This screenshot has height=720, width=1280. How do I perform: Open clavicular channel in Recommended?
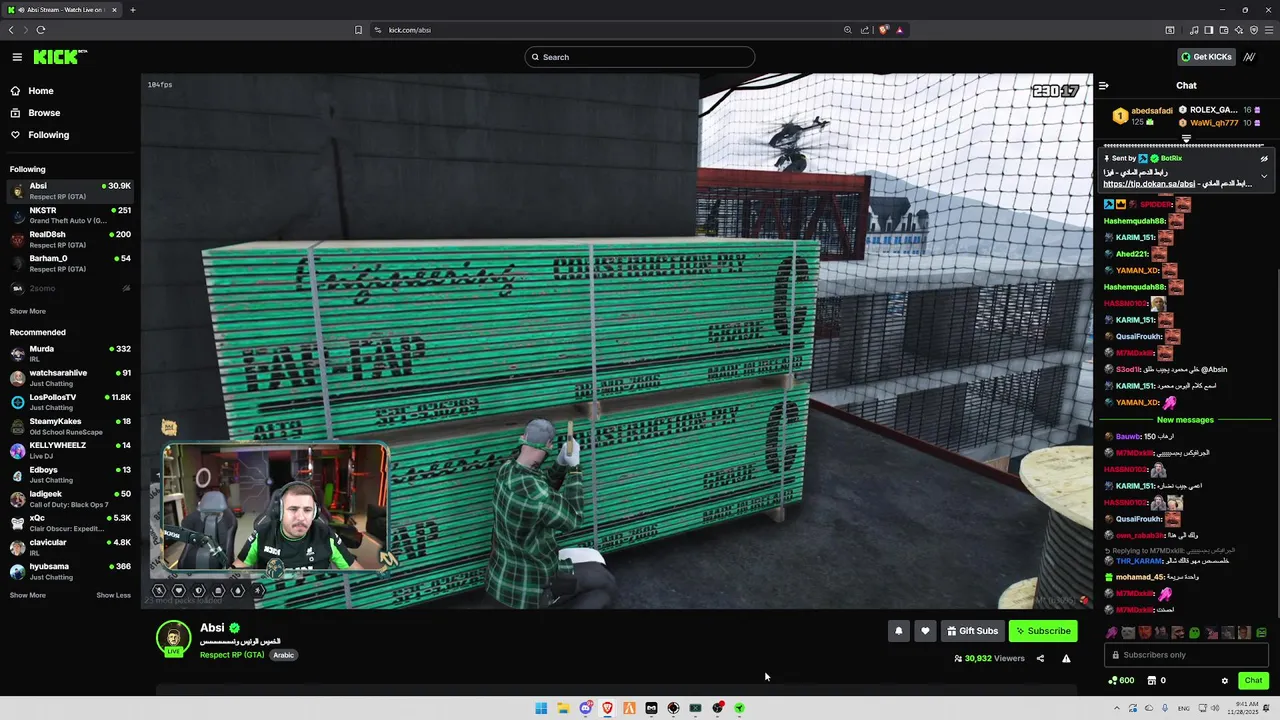pyautogui.click(x=70, y=547)
